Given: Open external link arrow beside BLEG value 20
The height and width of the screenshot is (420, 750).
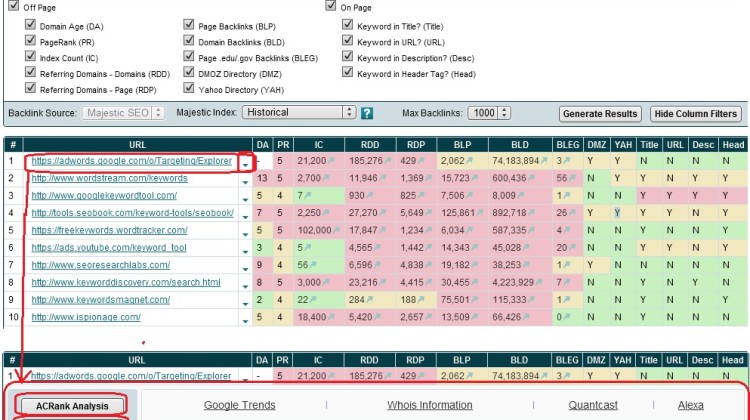Looking at the screenshot, I should (572, 248).
